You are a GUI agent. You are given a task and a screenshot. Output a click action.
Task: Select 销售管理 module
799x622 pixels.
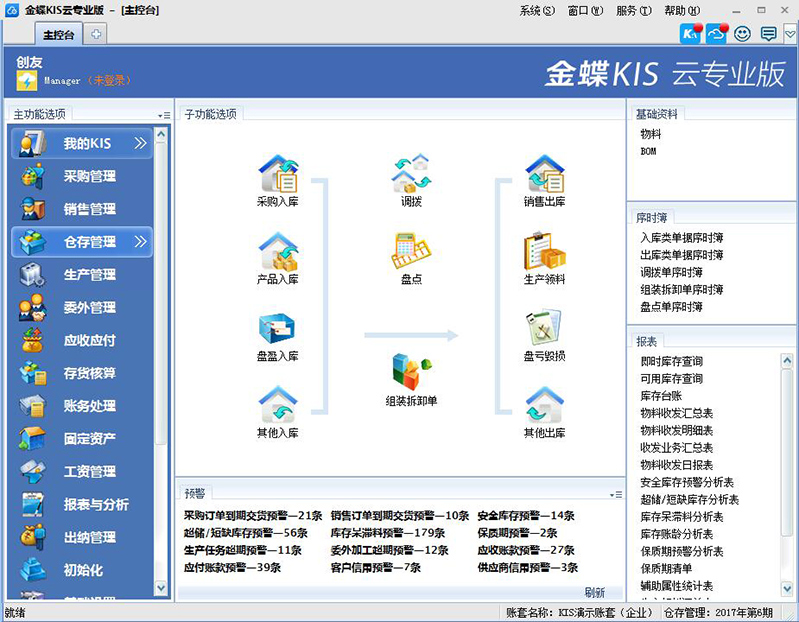coord(82,209)
